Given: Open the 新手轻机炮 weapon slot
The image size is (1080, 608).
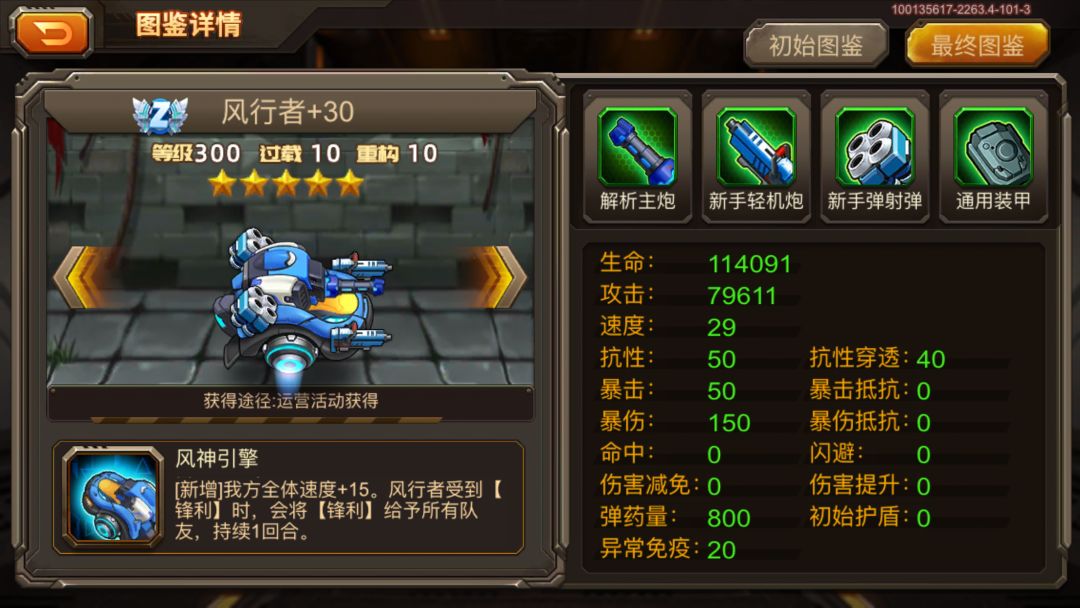Looking at the screenshot, I should [x=756, y=146].
